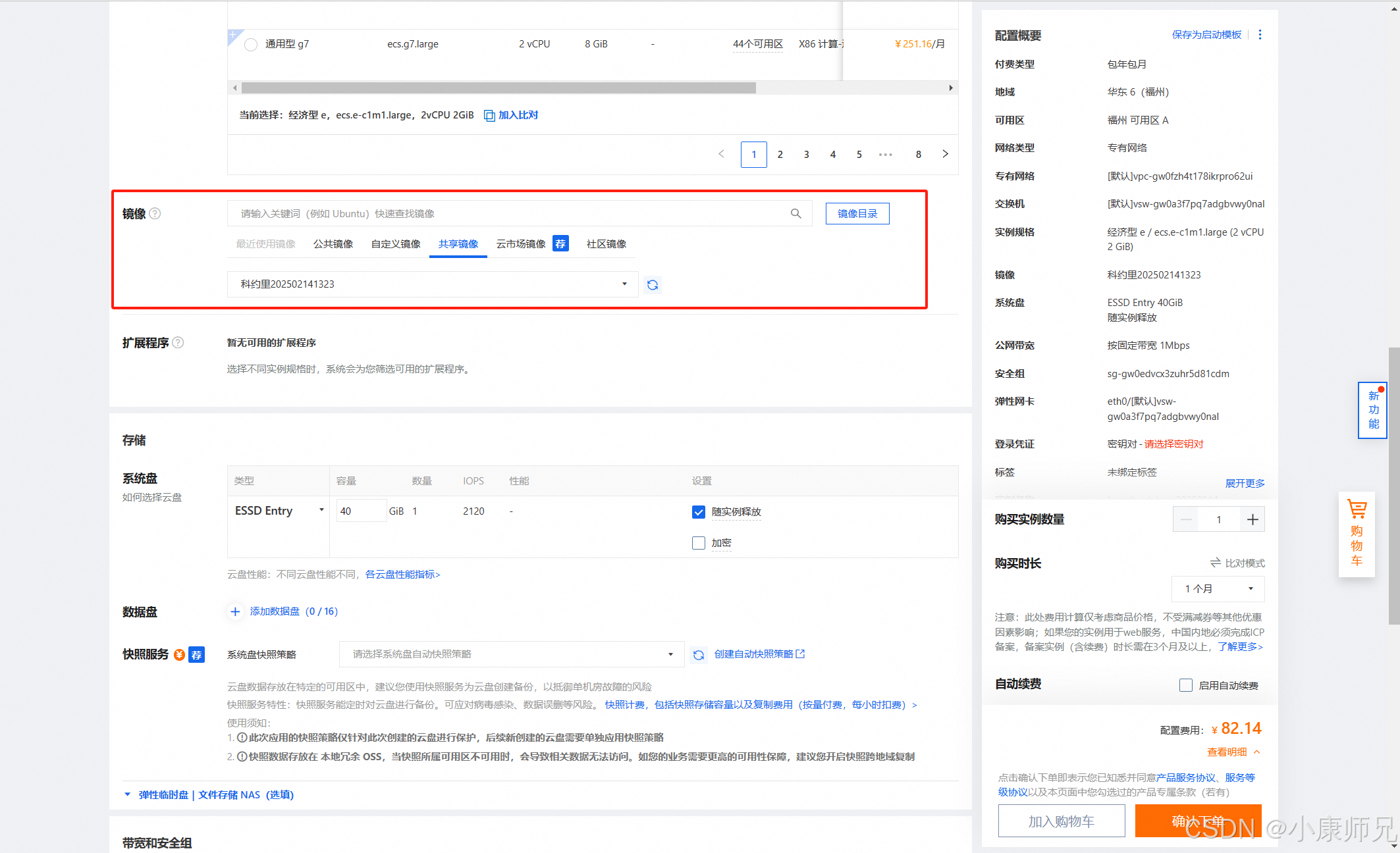1400x853 pixels.
Task: Enable the 启用自动续费 checkbox
Action: pyautogui.click(x=1186, y=685)
